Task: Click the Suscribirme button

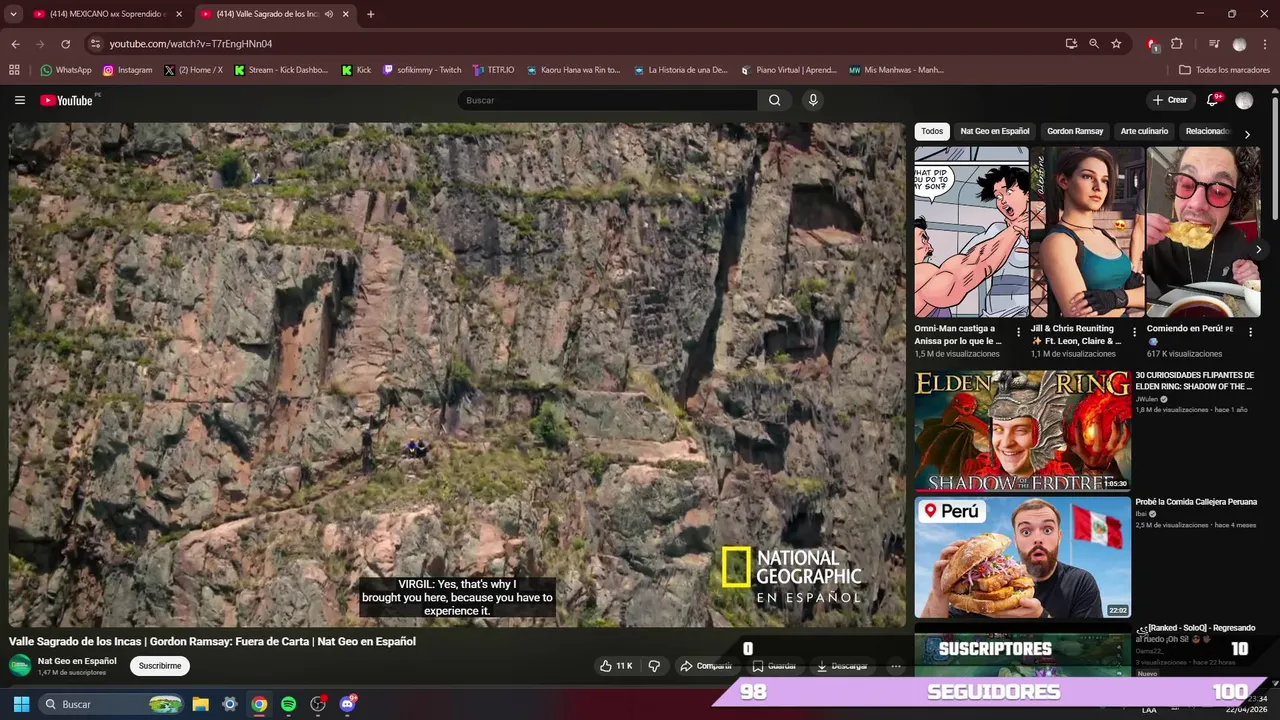Action: pyautogui.click(x=160, y=666)
